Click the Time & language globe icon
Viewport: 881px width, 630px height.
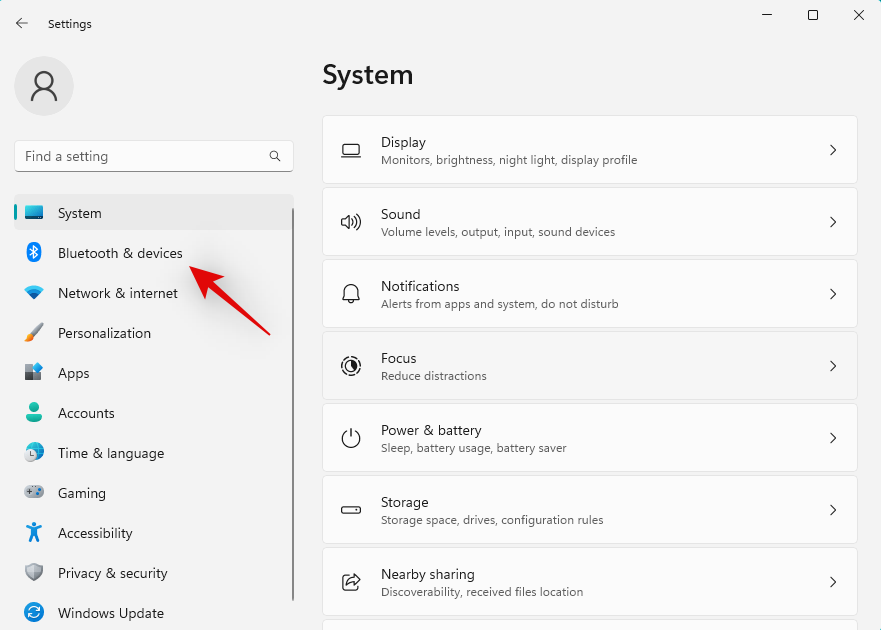click(x=34, y=452)
